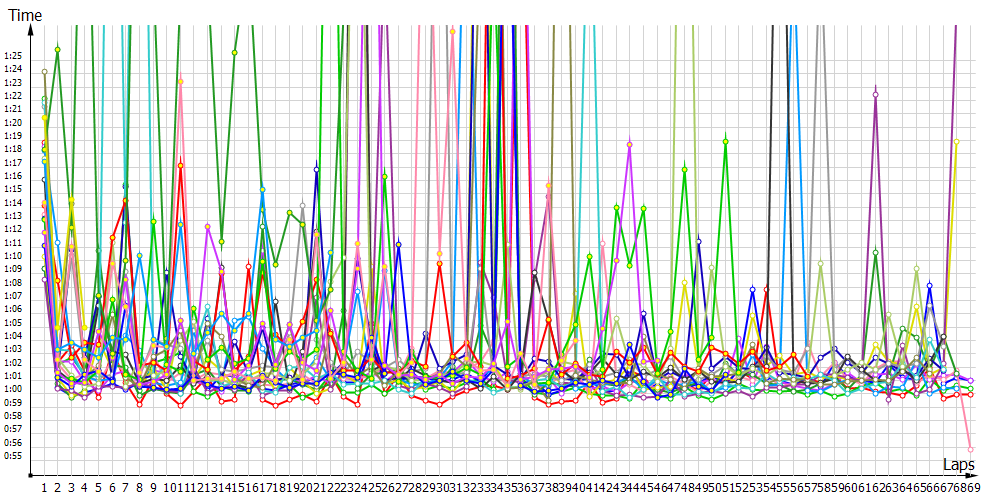Viewport: 1000px width, 500px height.
Task: Click the pink data point at lap 69
Action: coord(970,449)
